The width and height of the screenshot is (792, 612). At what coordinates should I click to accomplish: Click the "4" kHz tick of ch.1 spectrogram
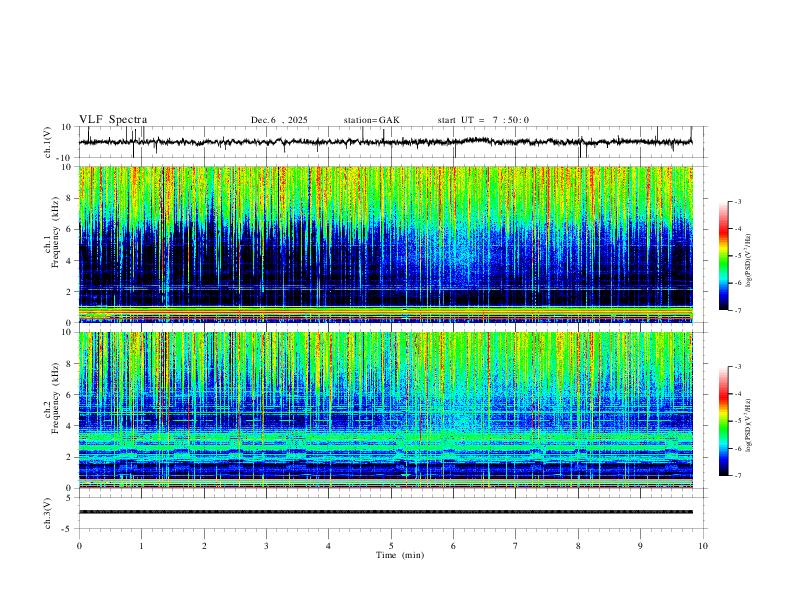pyautogui.click(x=69, y=260)
